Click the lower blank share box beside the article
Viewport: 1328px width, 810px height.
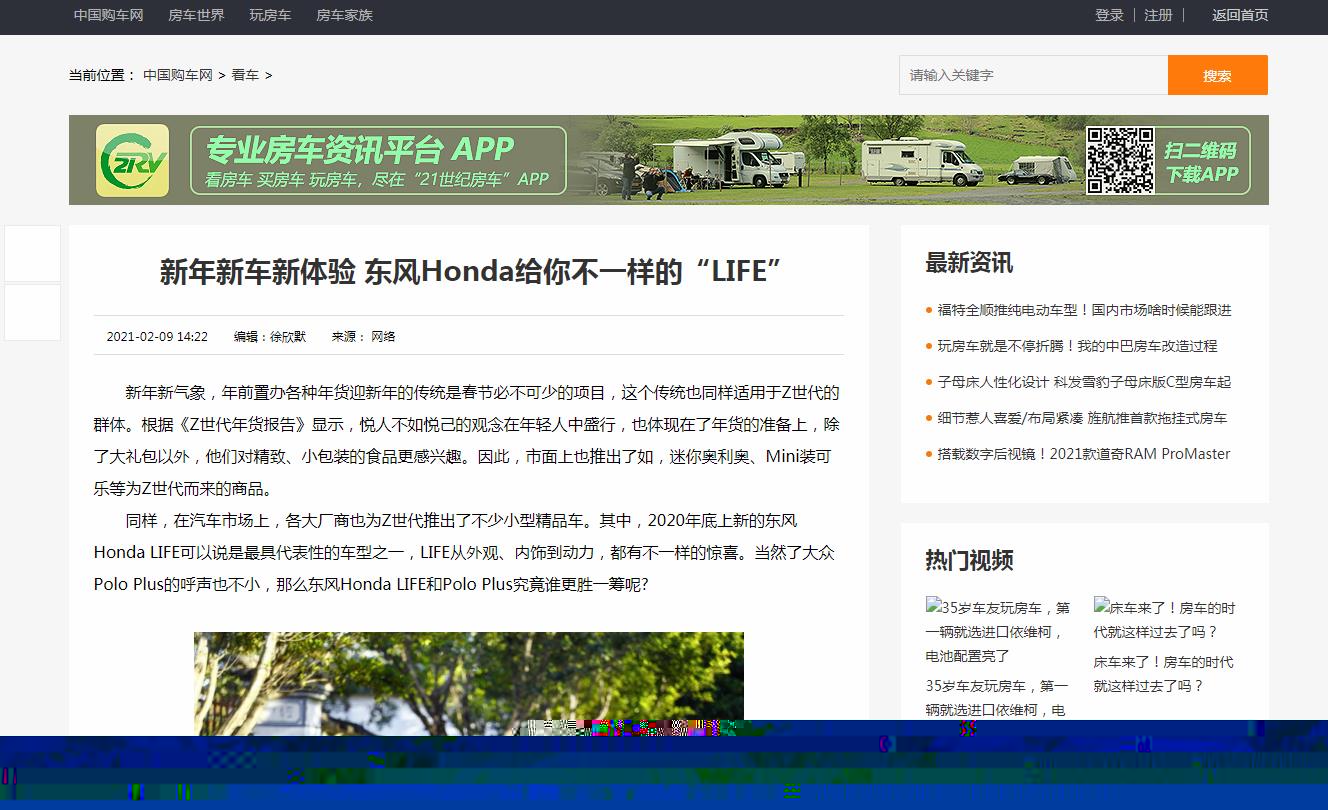[x=33, y=312]
